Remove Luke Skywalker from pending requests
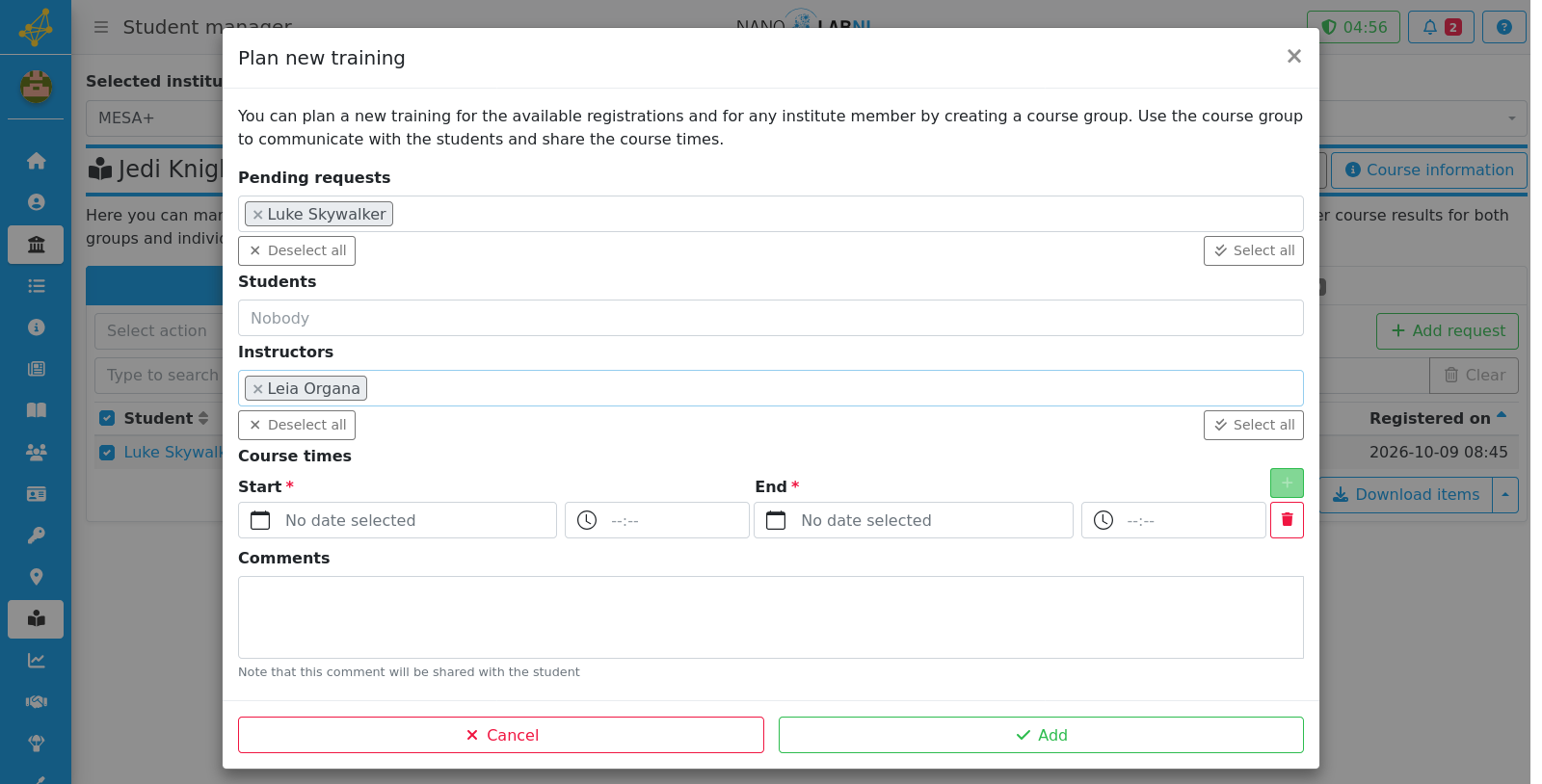Image resolution: width=1542 pixels, height=784 pixels. coord(257,215)
